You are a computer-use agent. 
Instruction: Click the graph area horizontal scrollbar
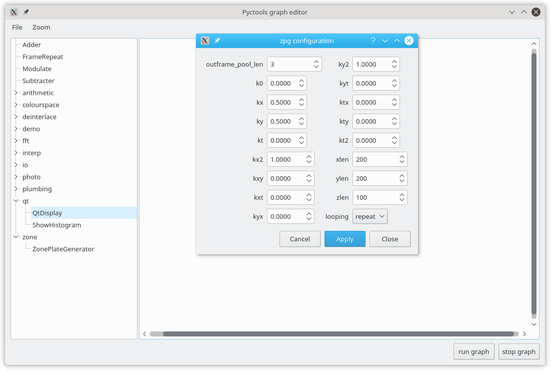coord(338,334)
